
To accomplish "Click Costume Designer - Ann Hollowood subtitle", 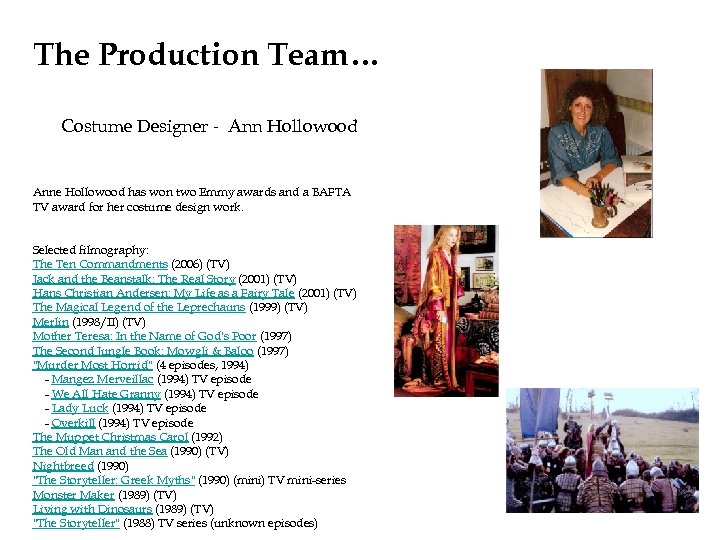I will point(209,126).
